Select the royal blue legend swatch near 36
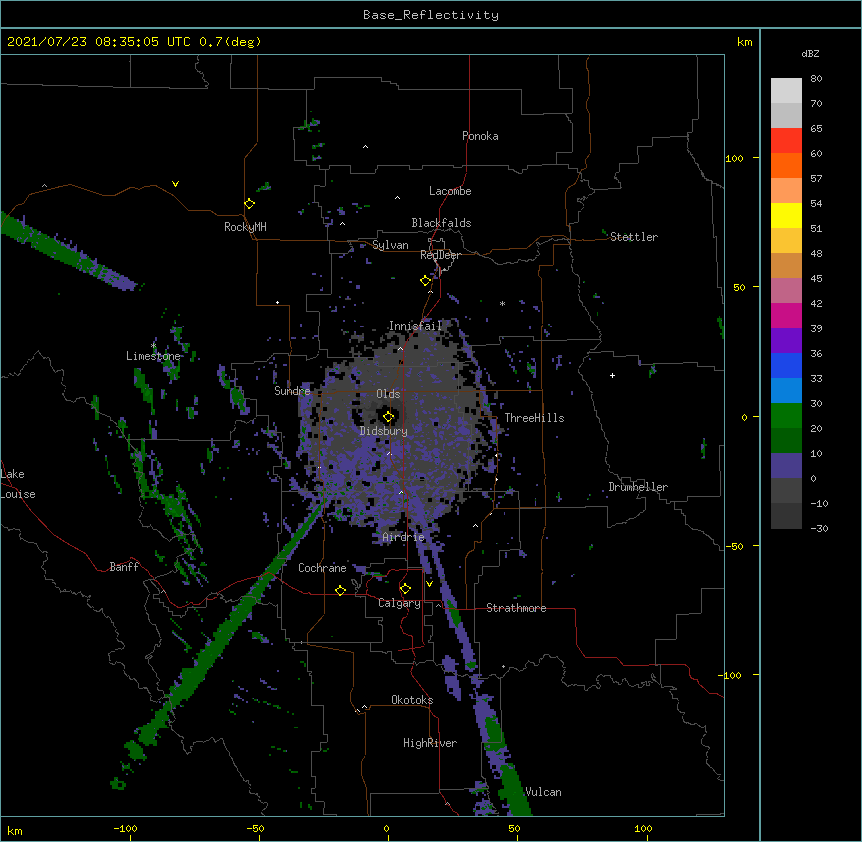Screen dimensions: 862x842 pos(786,365)
